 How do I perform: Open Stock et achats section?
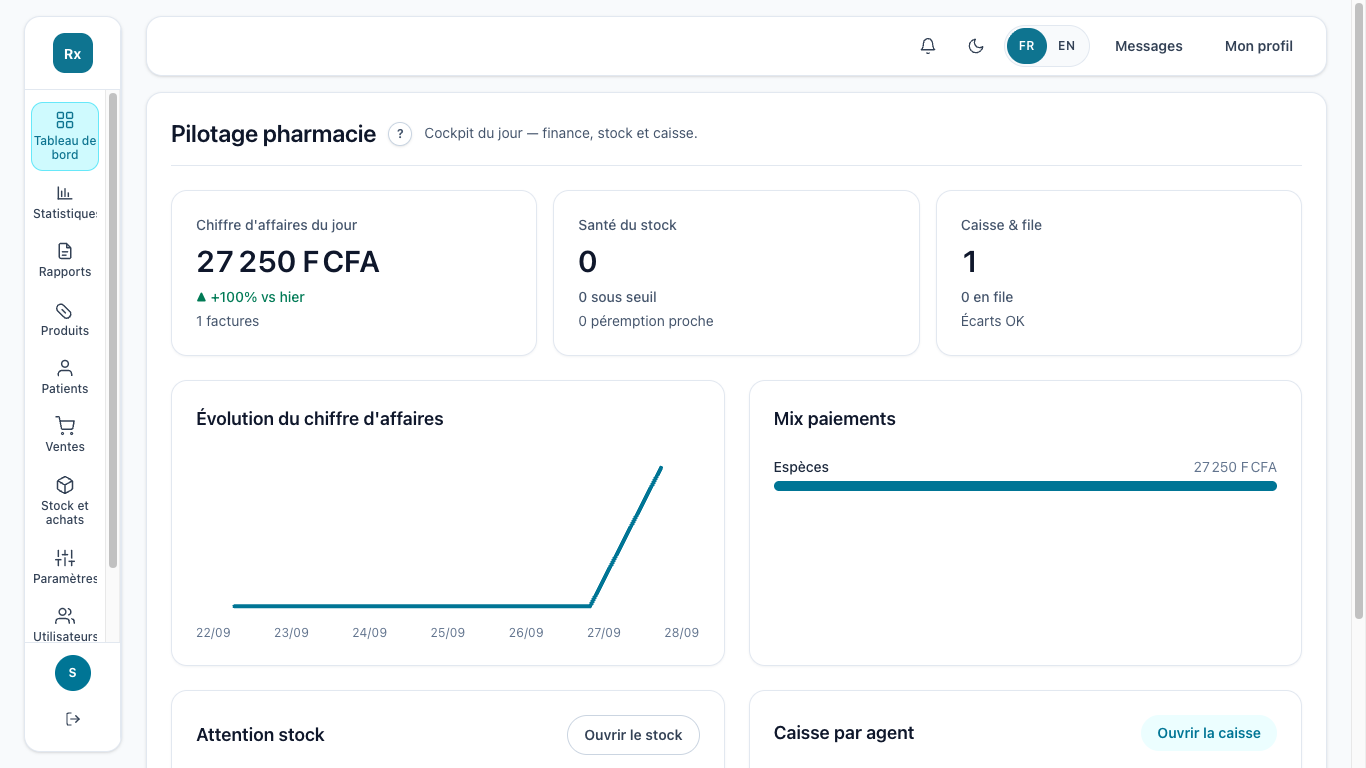tap(65, 500)
